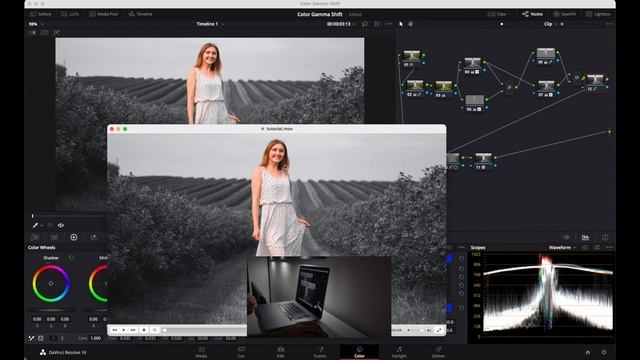Click tutorial.mov player scrubber handle

point(164,330)
